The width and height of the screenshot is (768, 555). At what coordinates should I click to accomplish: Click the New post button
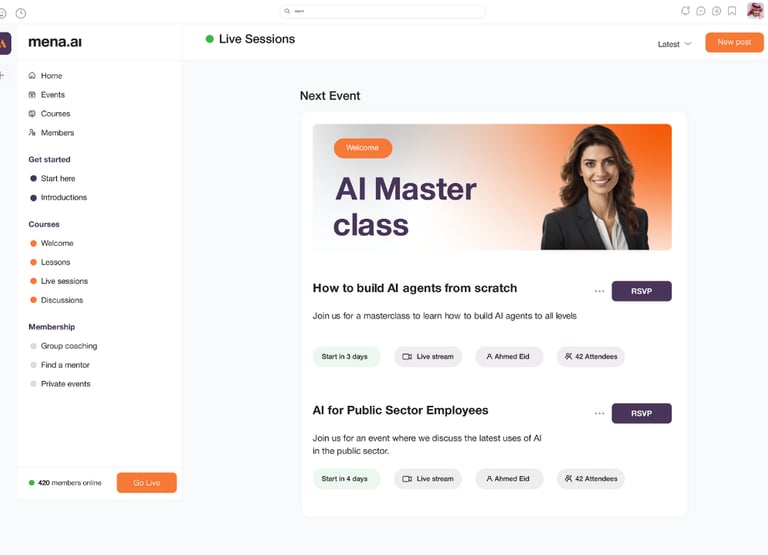click(x=734, y=42)
